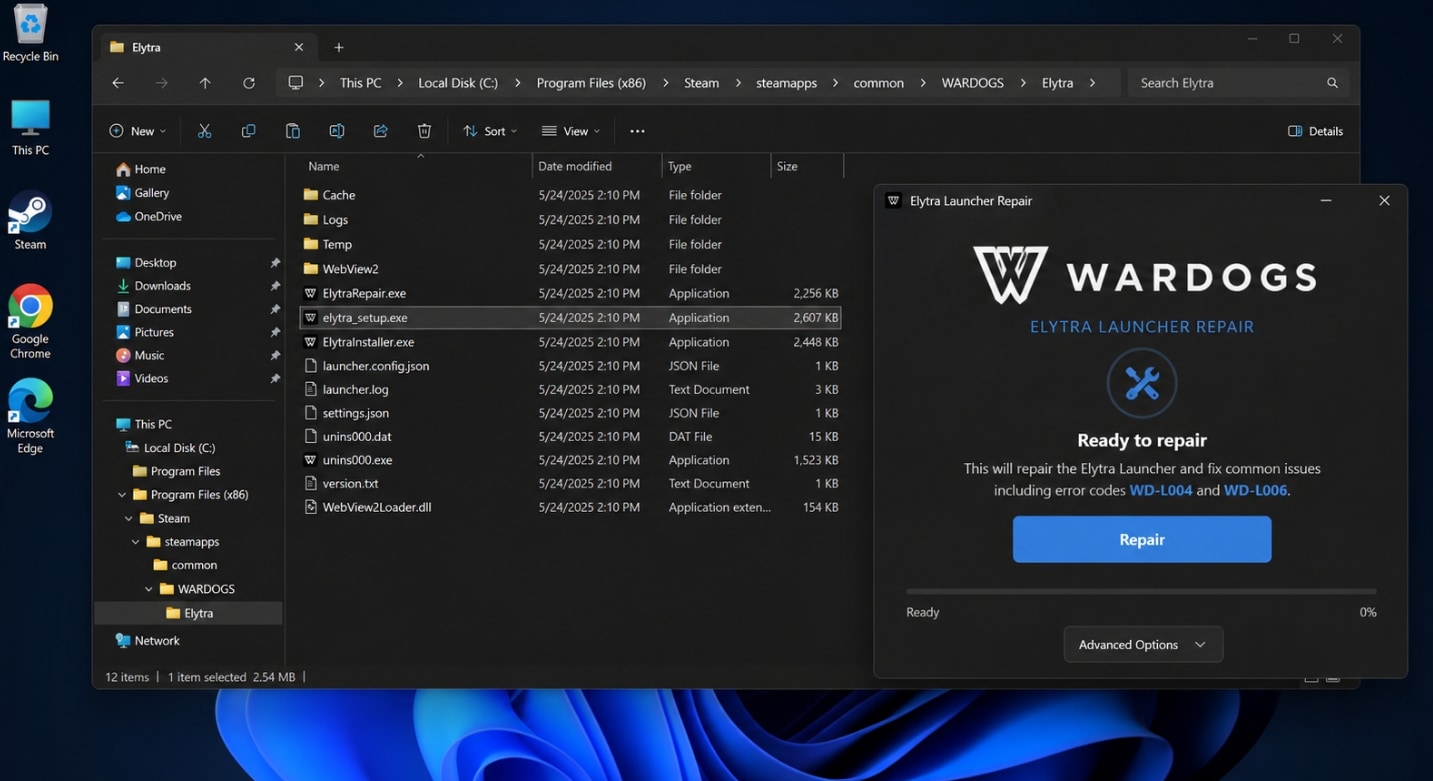This screenshot has width=1433, height=781.
Task: Open Gallery in the navigation pane
Action: [143, 193]
